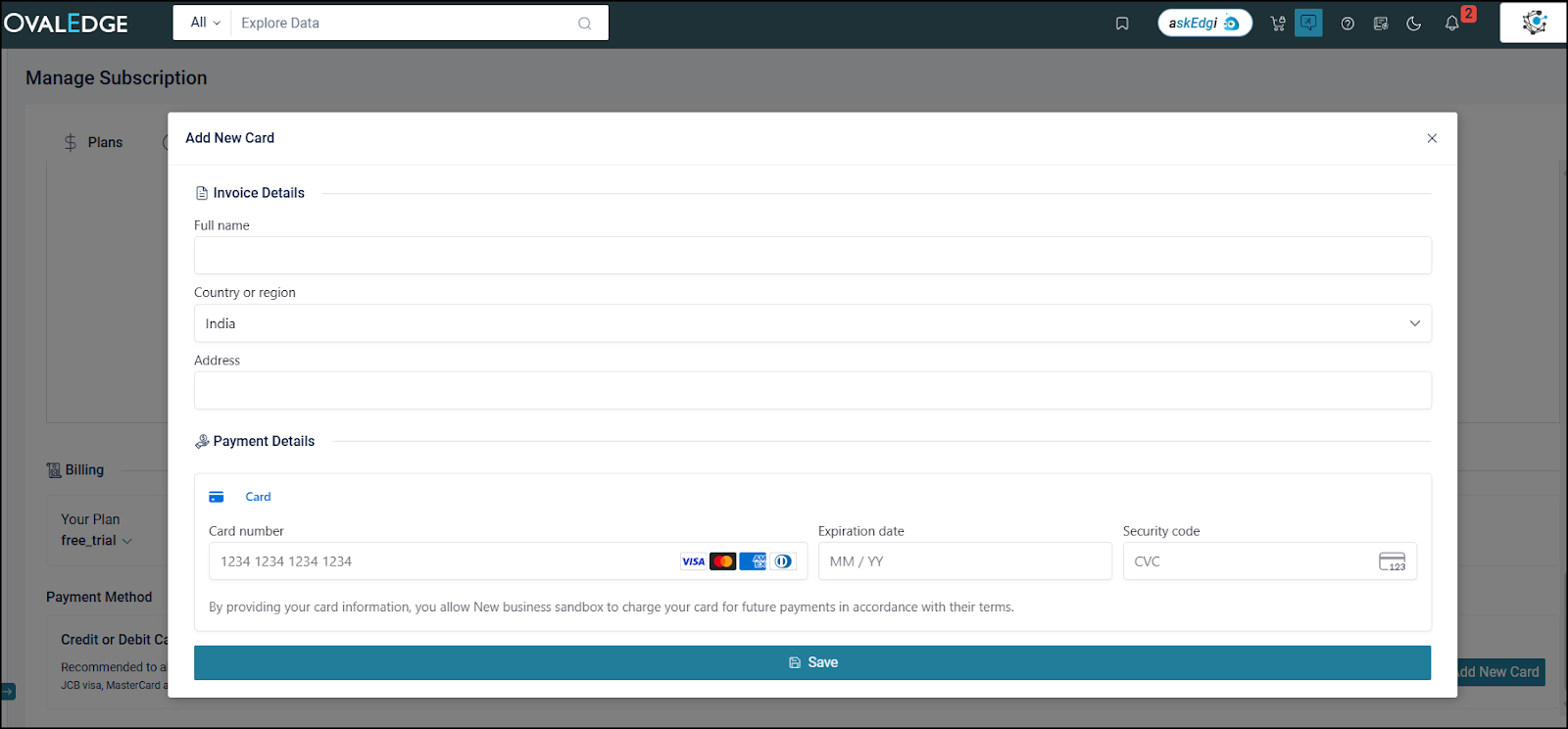Click the Add New Card dialog title
The height and width of the screenshot is (729, 1568).
(230, 138)
